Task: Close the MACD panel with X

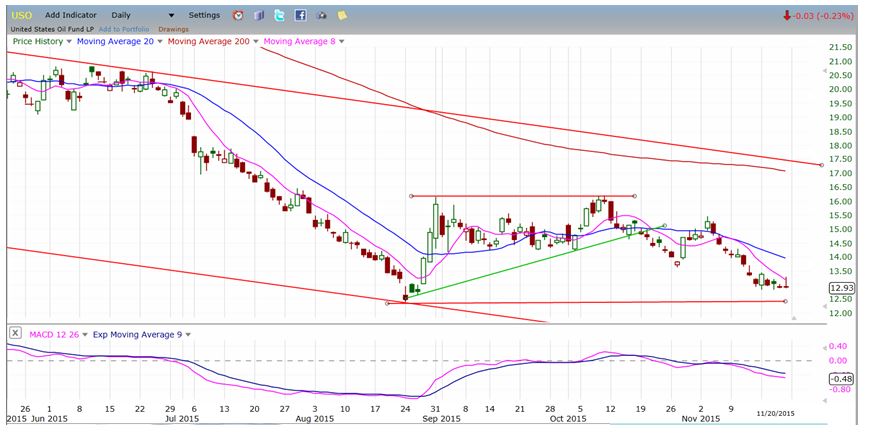Action: [x=16, y=333]
